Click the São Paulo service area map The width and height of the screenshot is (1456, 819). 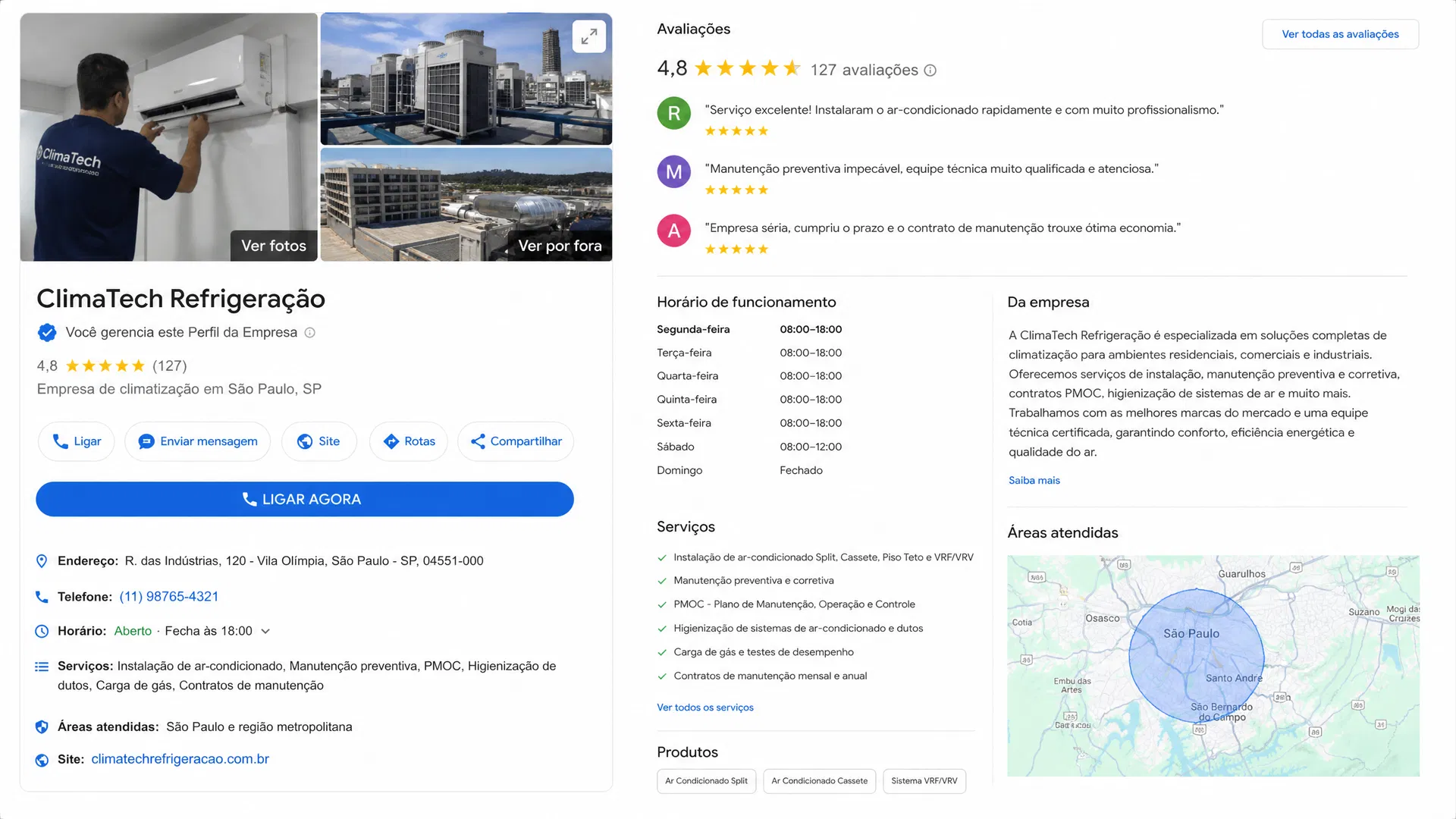click(x=1213, y=666)
